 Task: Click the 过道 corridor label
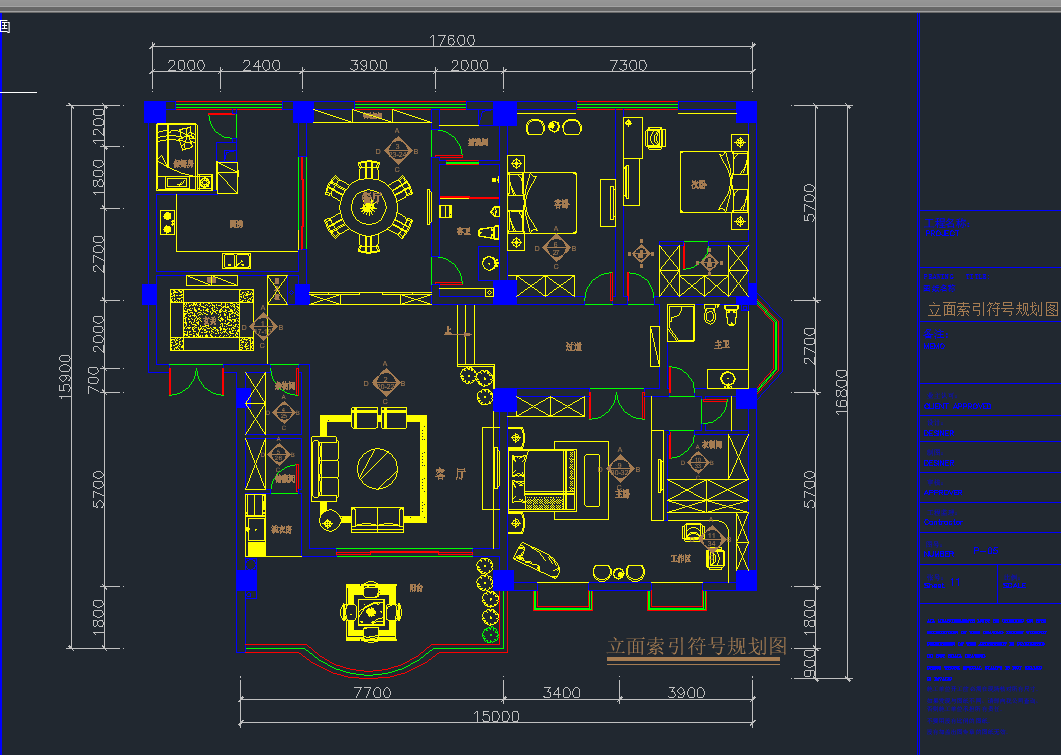coord(573,346)
